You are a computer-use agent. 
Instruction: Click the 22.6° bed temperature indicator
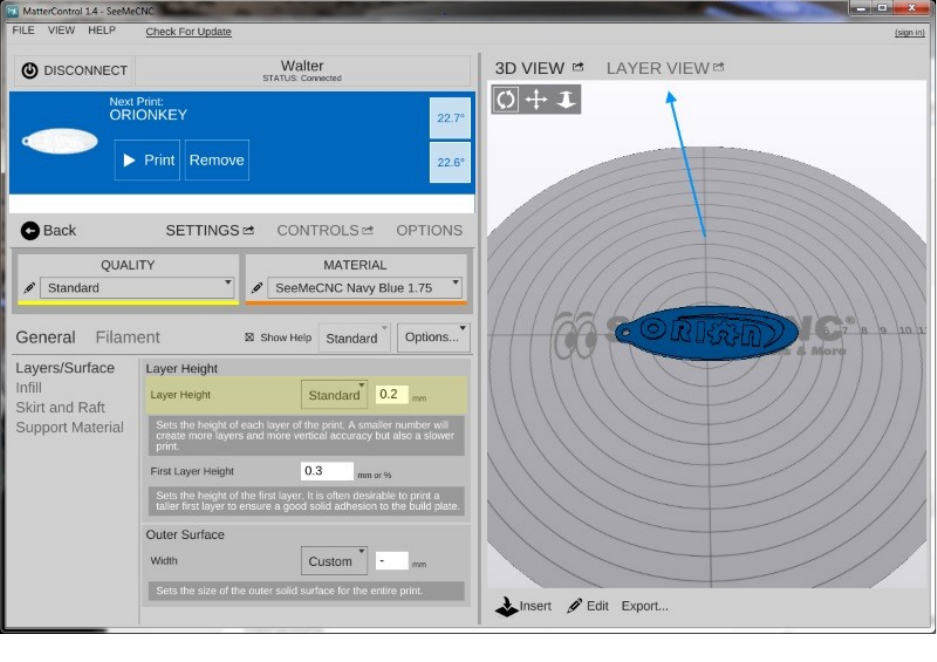click(x=450, y=163)
